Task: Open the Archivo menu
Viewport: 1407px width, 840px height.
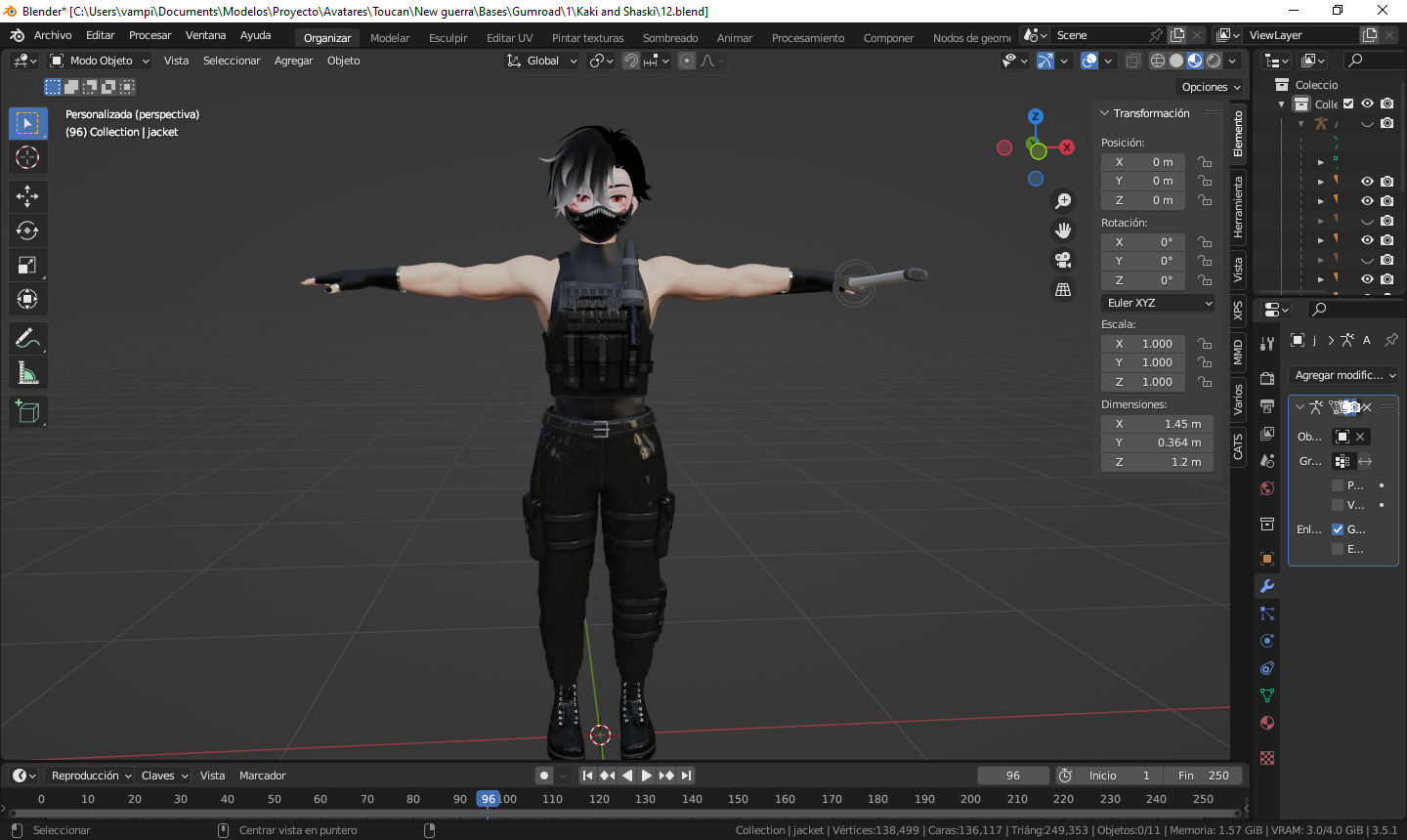Action: (53, 35)
